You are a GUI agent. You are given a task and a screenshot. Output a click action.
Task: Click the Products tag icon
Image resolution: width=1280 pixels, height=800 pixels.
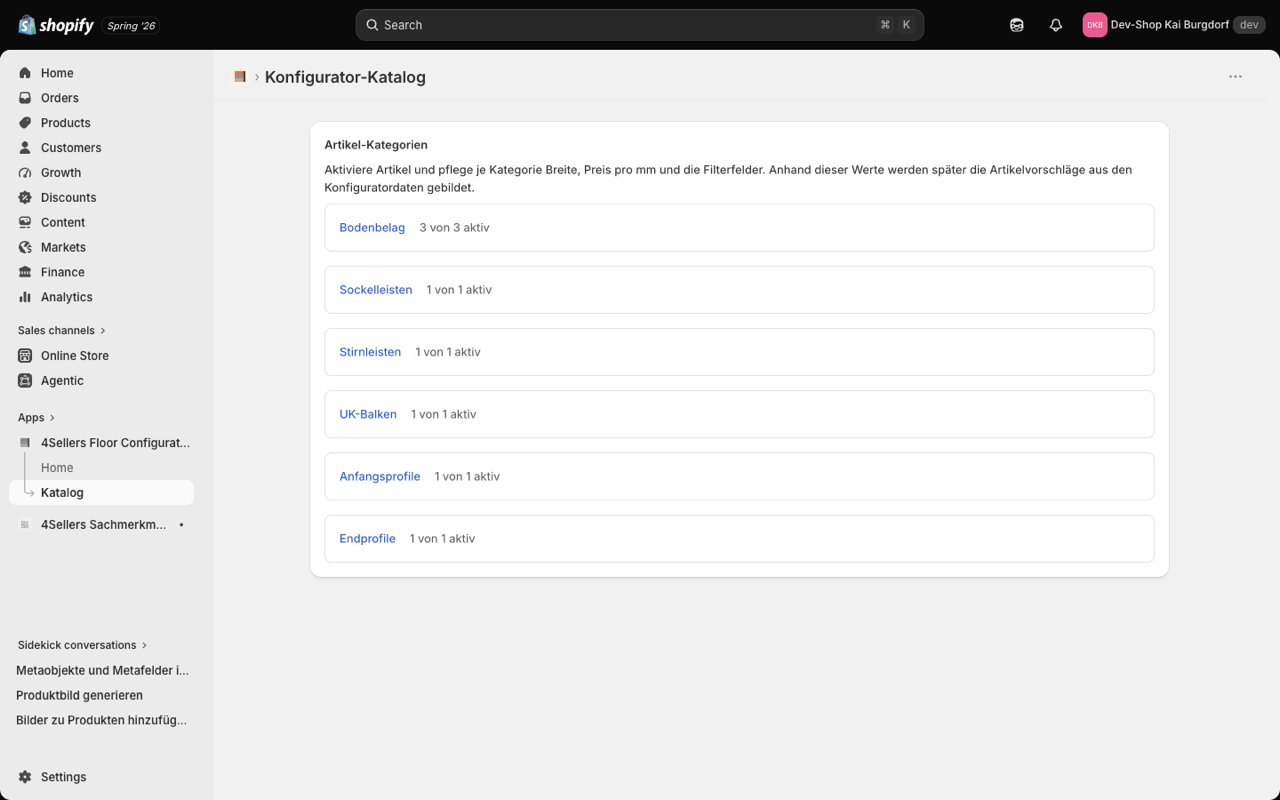pyautogui.click(x=25, y=123)
